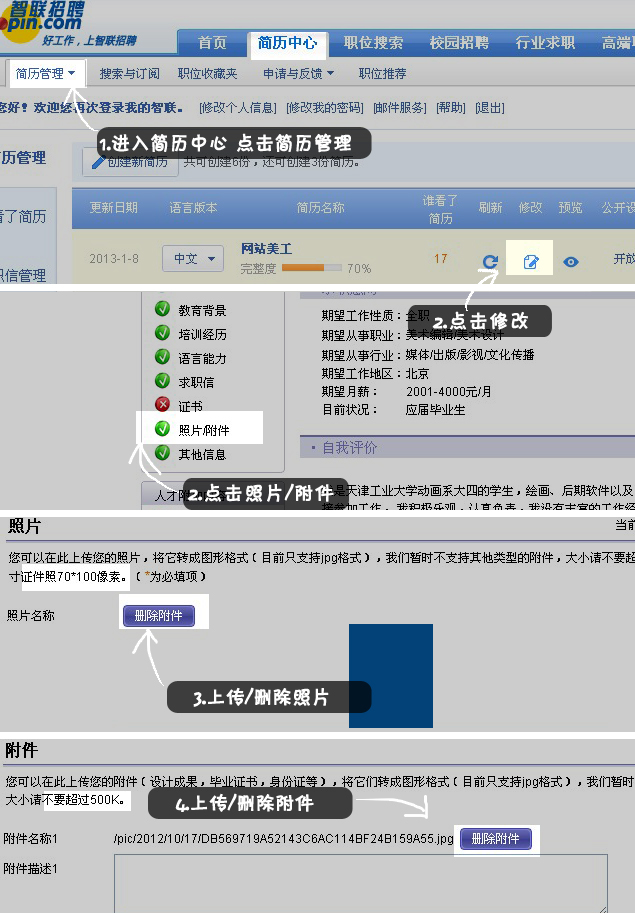This screenshot has width=635, height=913.
Task: Open the 简历管理 dropdown menu
Action: tap(45, 73)
